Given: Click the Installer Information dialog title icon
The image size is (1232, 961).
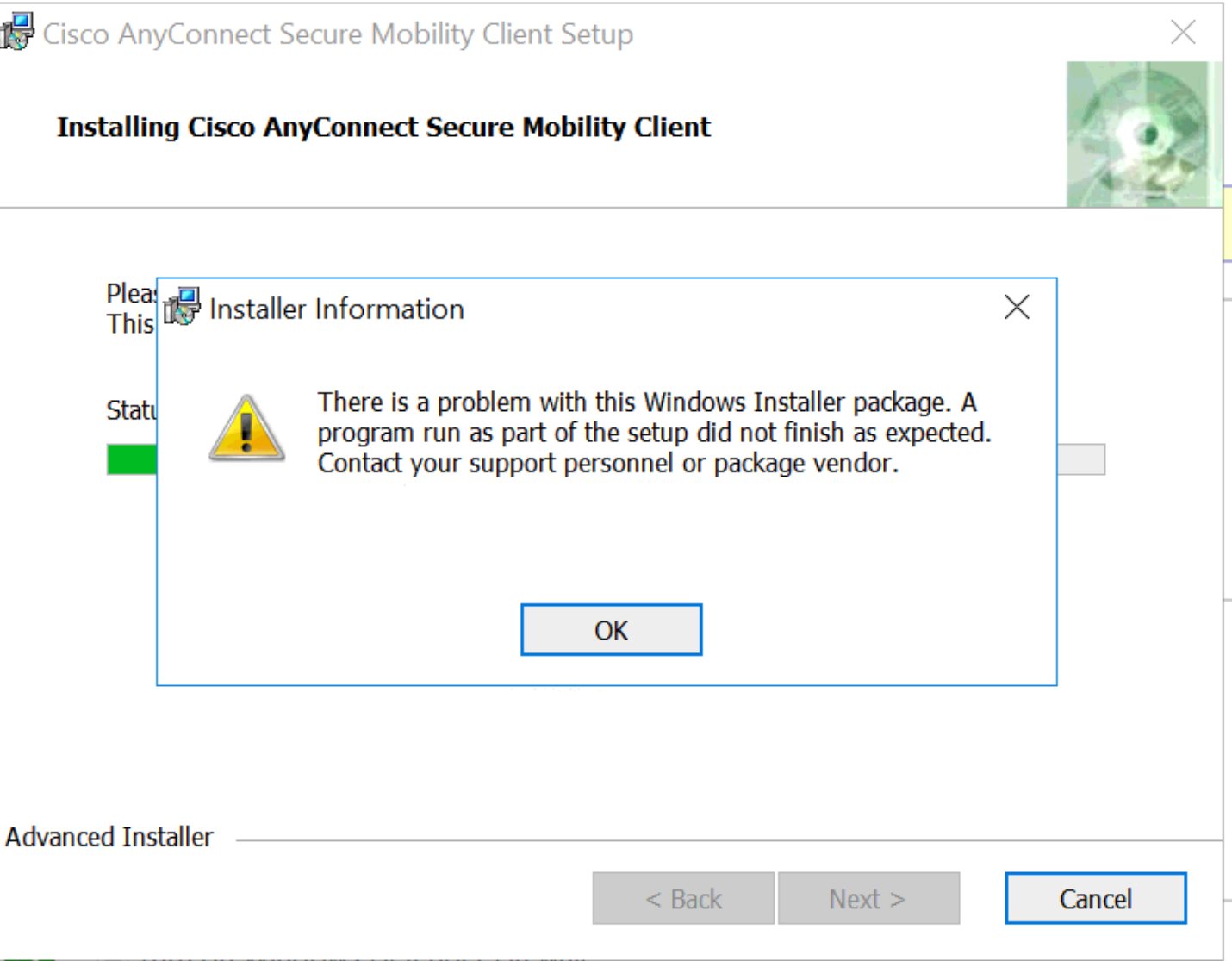Looking at the screenshot, I should pos(183,308).
